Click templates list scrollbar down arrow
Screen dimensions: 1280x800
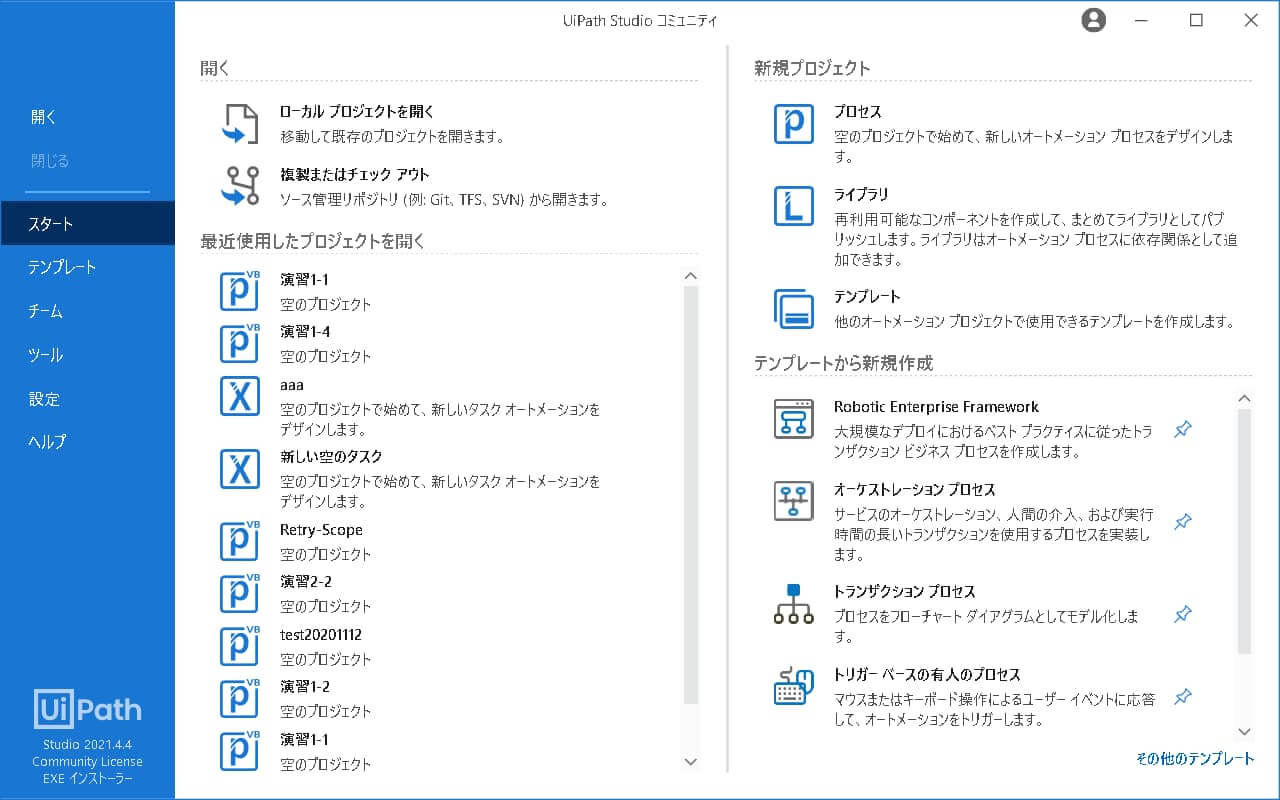(1244, 732)
